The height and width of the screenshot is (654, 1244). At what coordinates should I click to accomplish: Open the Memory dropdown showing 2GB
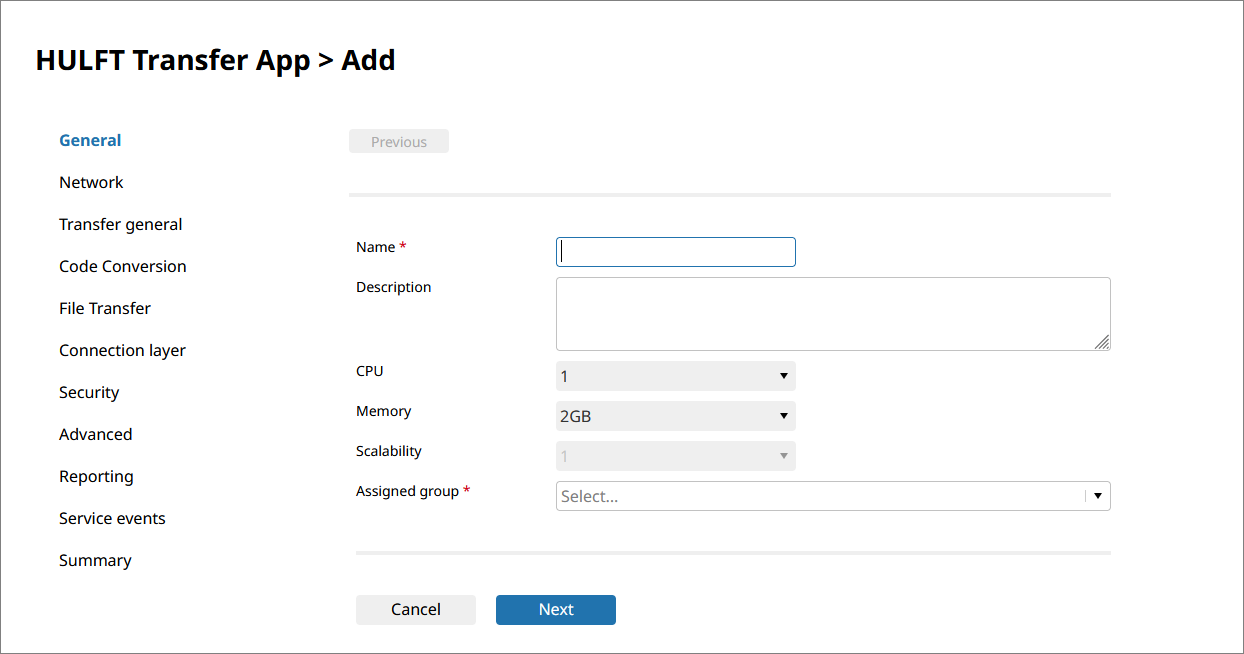pos(675,416)
